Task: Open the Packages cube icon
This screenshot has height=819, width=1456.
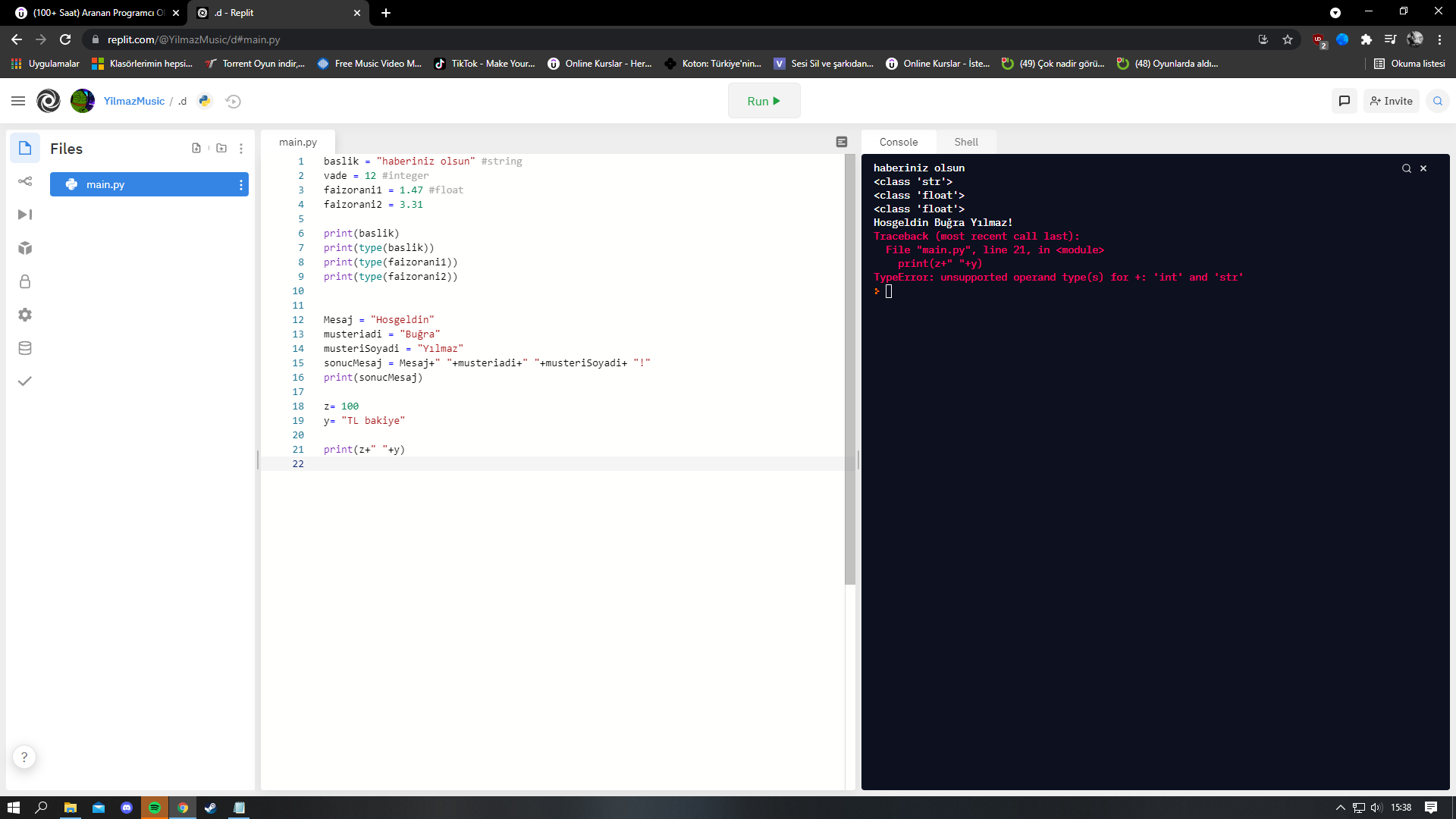Action: 25,248
